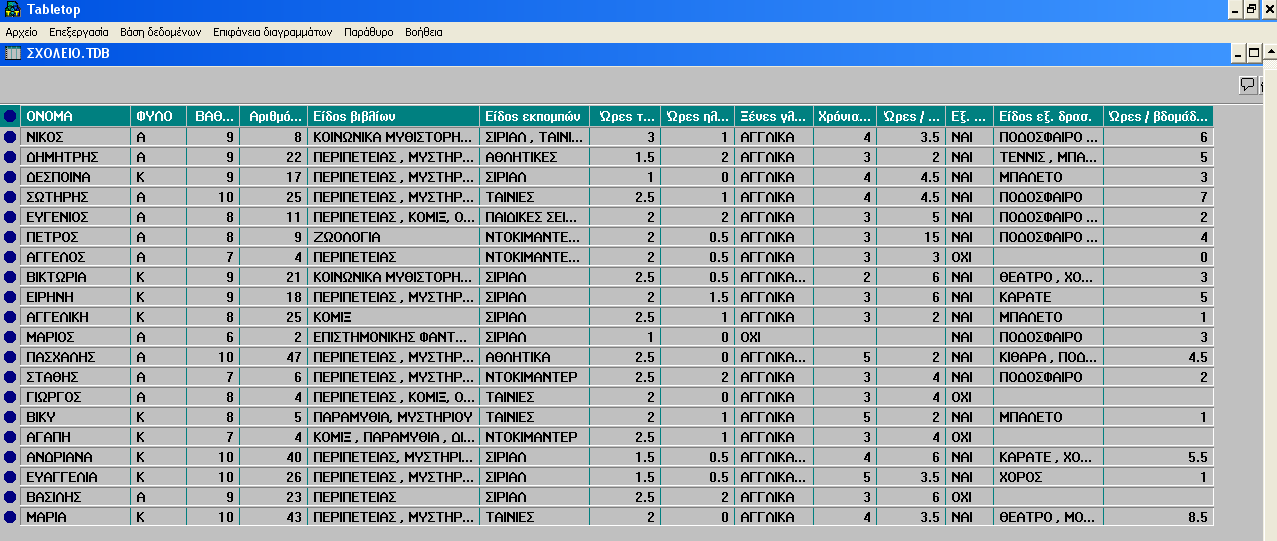Image resolution: width=1277 pixels, height=541 pixels.
Task: Select the blue dot next to ΕΥΑΓΓΕΛΙΑ
Action: [x=10, y=477]
